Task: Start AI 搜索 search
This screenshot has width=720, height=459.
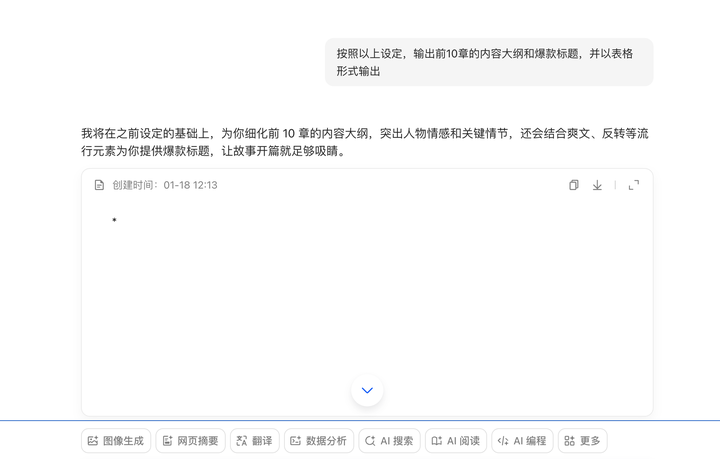Action: pyautogui.click(x=389, y=441)
